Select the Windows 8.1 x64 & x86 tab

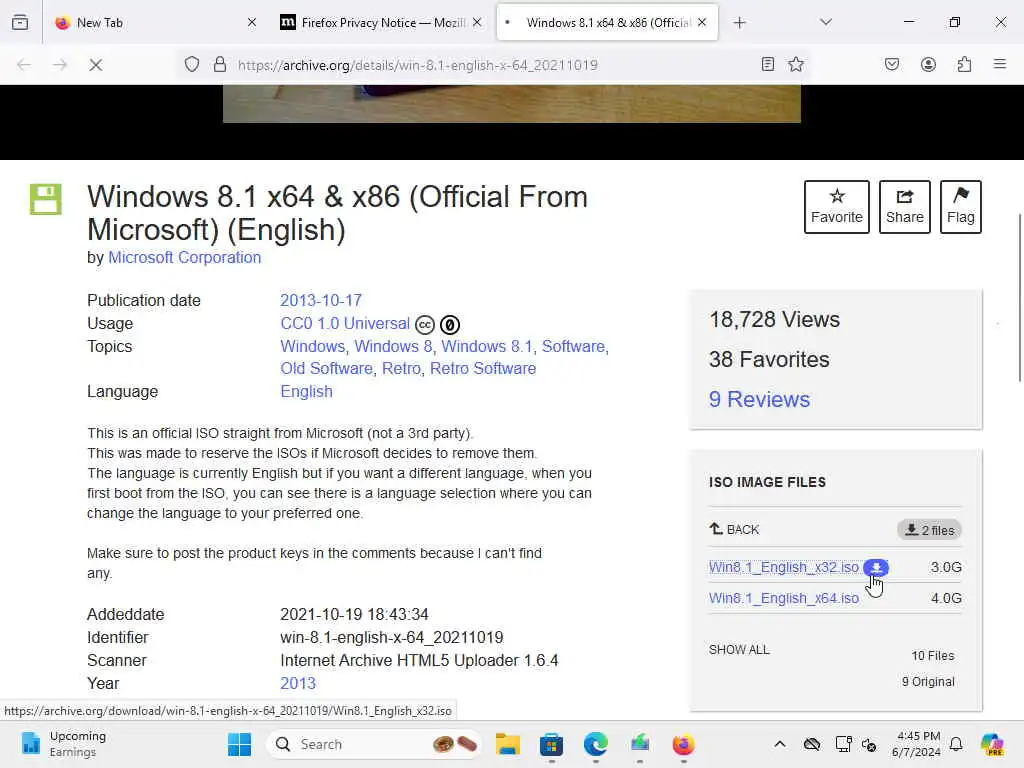(609, 23)
